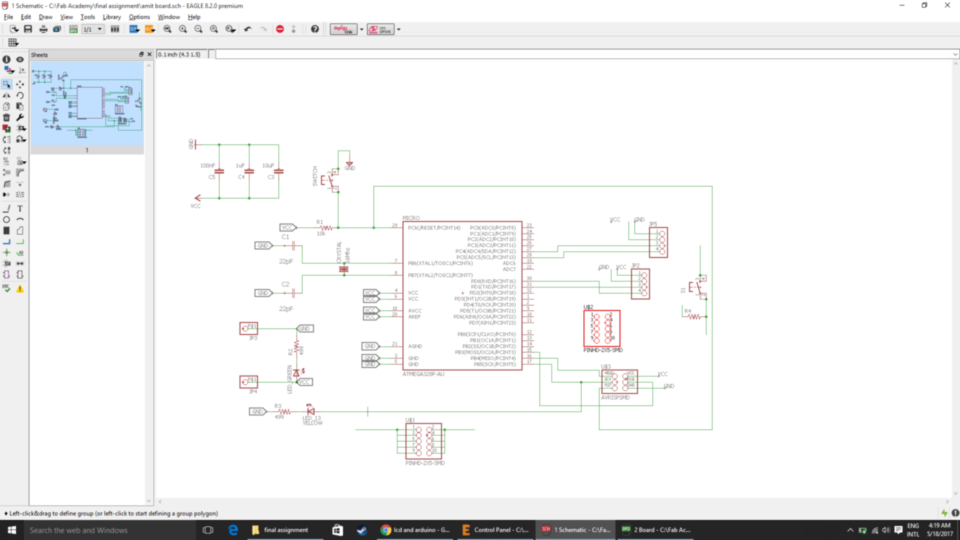Click the Zoom in icon
Viewport: 960px width, 540px height.
click(182, 29)
